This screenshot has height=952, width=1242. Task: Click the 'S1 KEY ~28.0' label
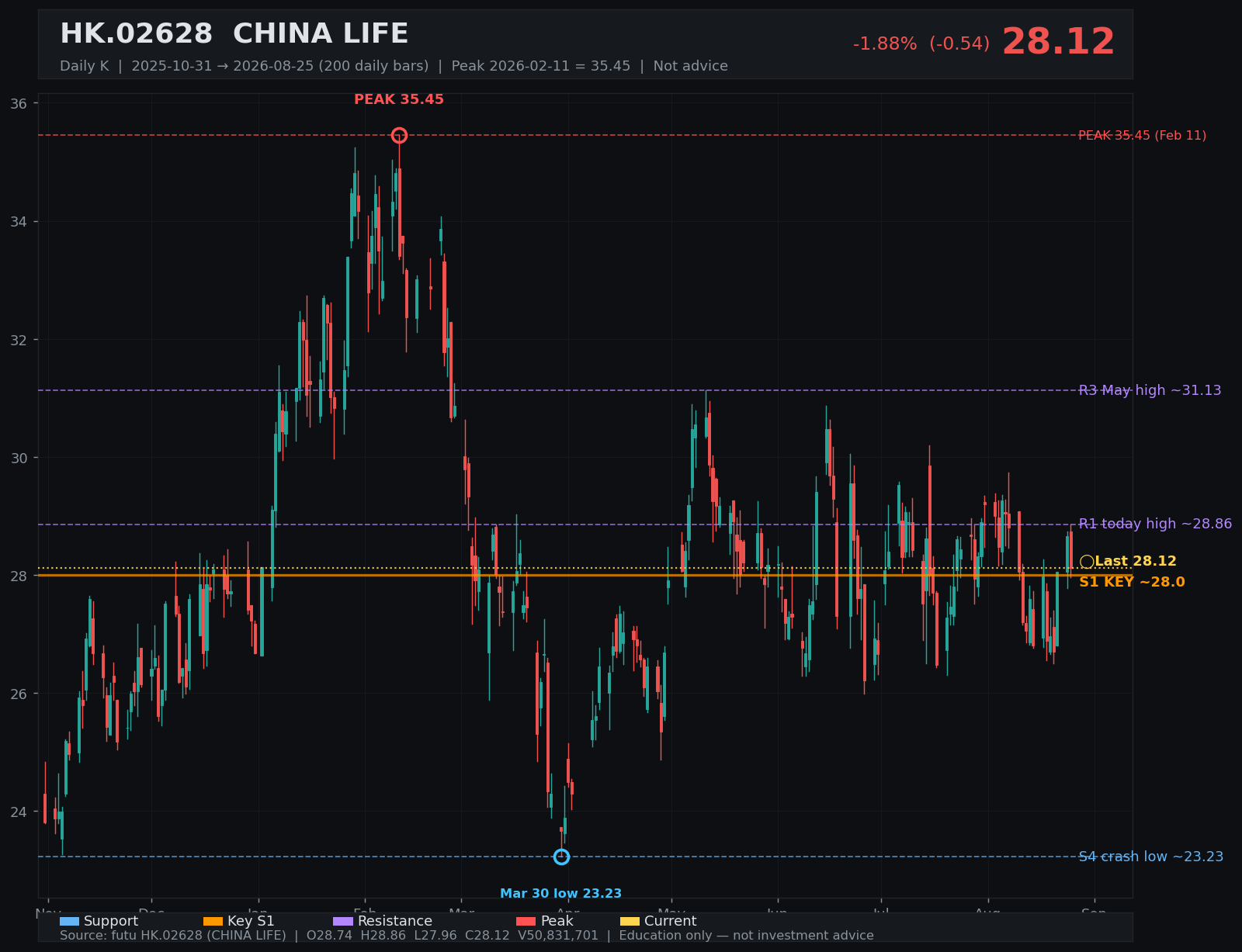[x=1132, y=582]
